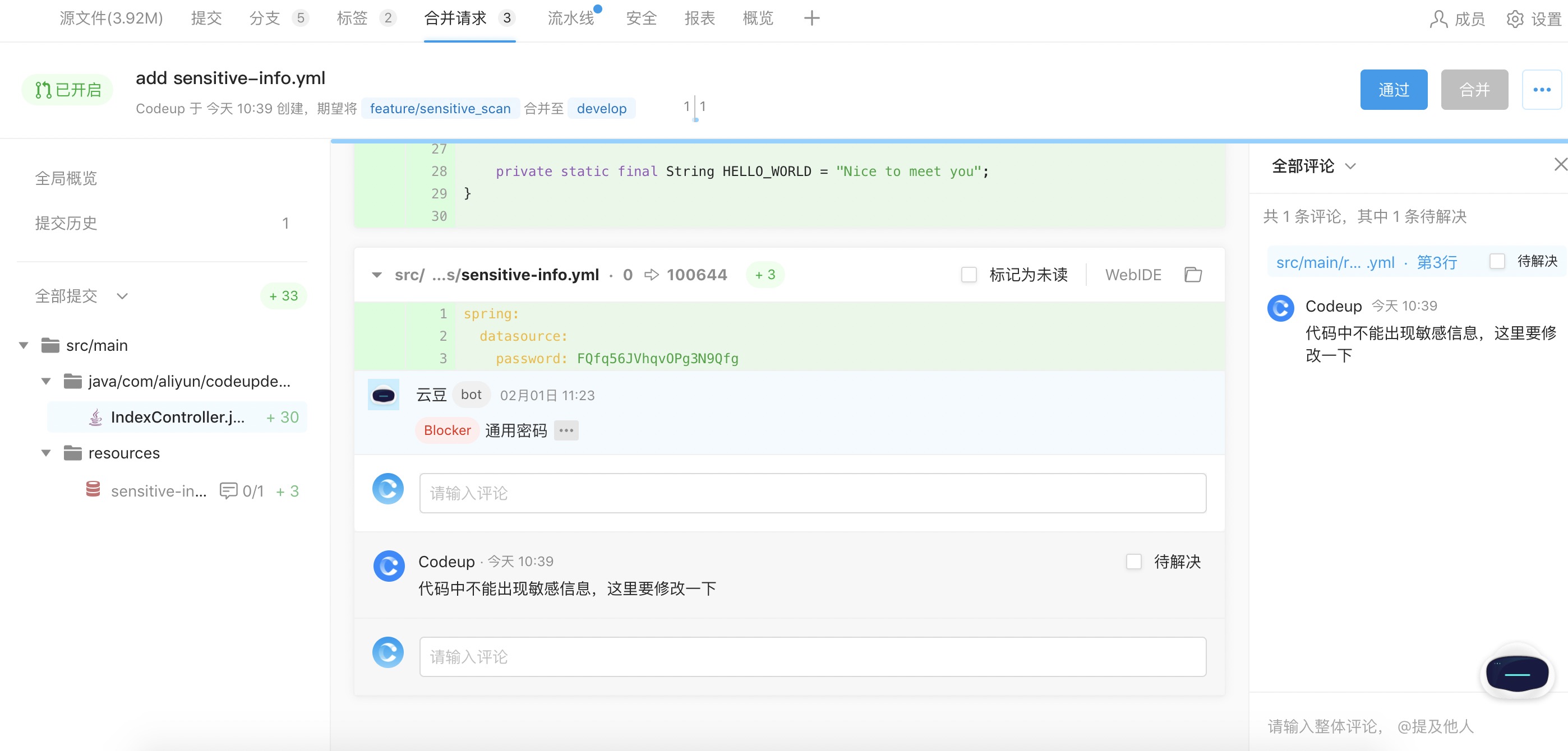Focus the comment box under 通用密码
This screenshot has height=751, width=1568.
click(813, 493)
